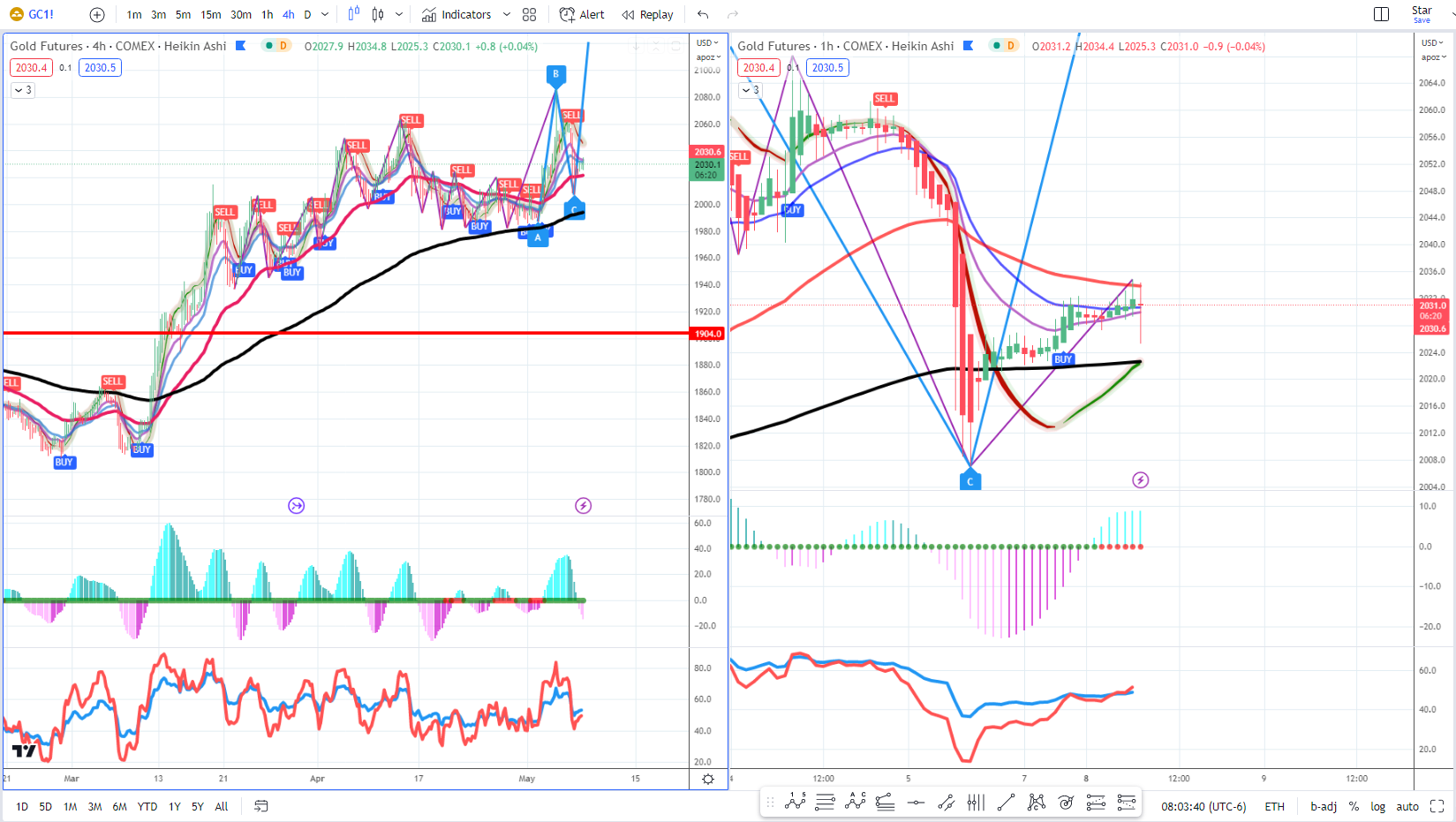Click the candles chart type icon
The width and height of the screenshot is (1456, 822).
click(378, 14)
